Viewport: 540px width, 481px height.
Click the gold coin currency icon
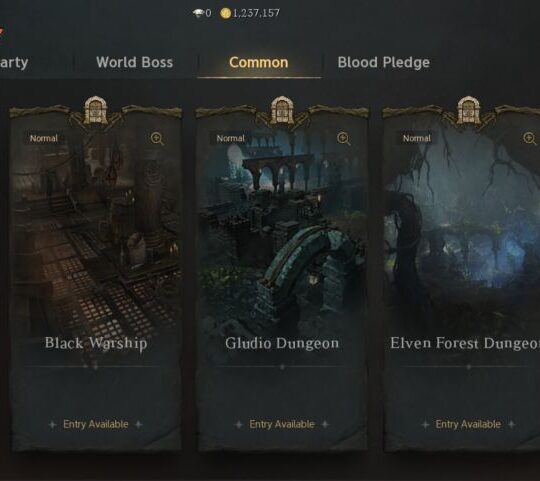point(226,13)
